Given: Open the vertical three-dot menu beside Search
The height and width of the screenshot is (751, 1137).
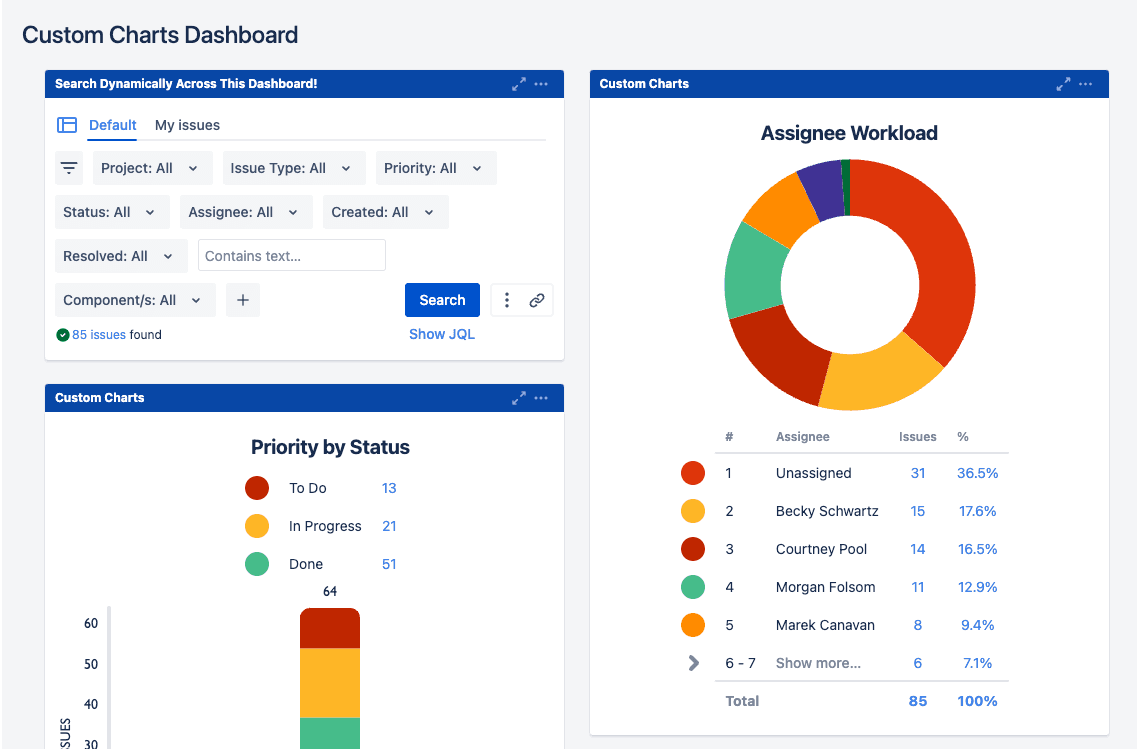Looking at the screenshot, I should [507, 300].
